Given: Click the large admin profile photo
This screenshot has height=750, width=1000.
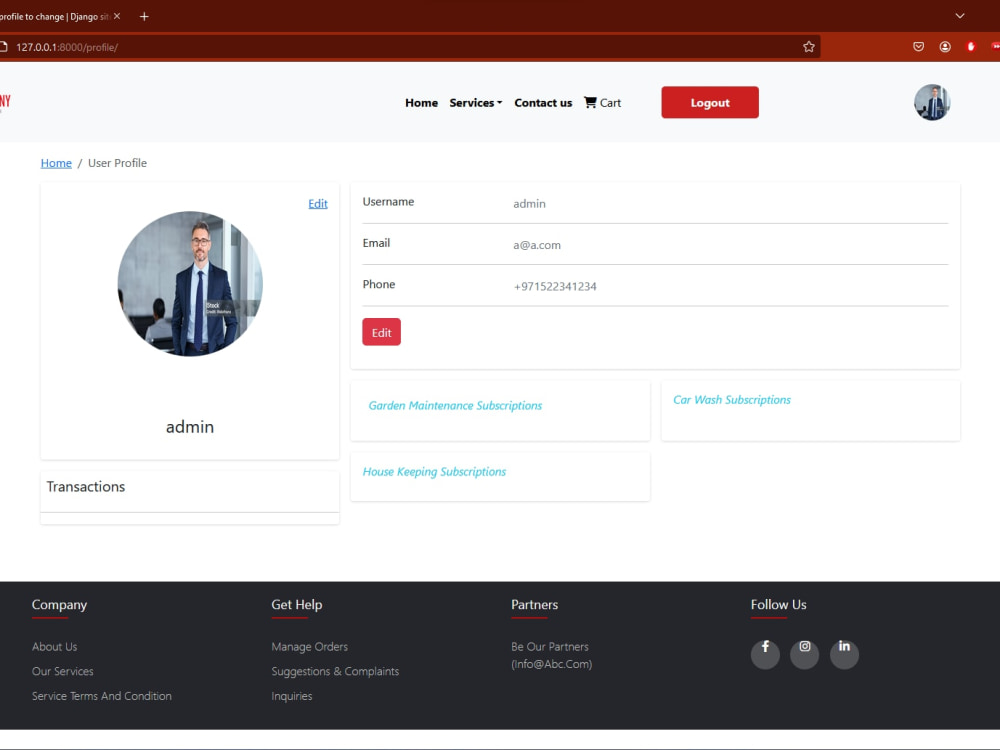Looking at the screenshot, I should pyautogui.click(x=190, y=284).
